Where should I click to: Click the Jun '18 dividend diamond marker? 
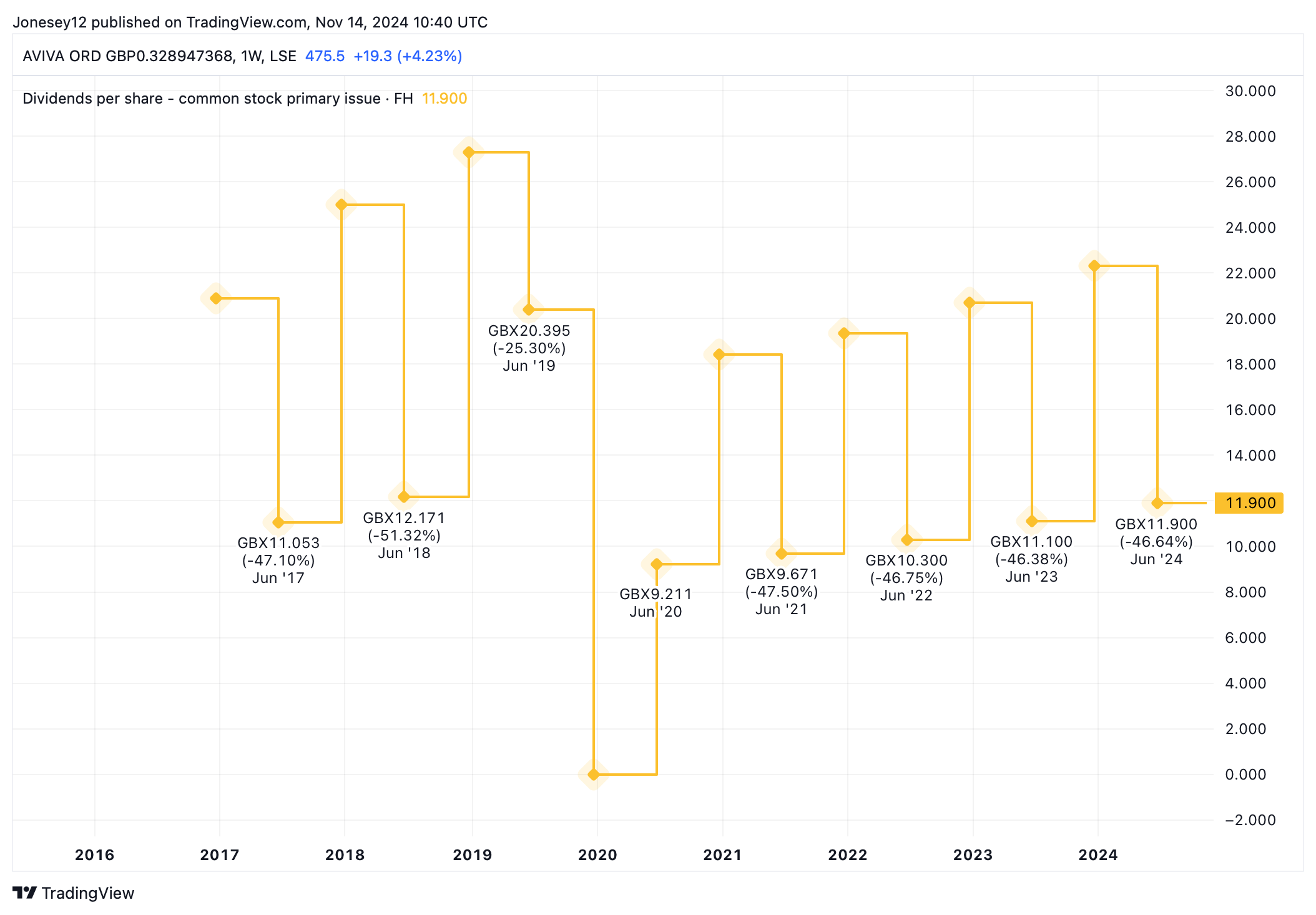tap(404, 497)
